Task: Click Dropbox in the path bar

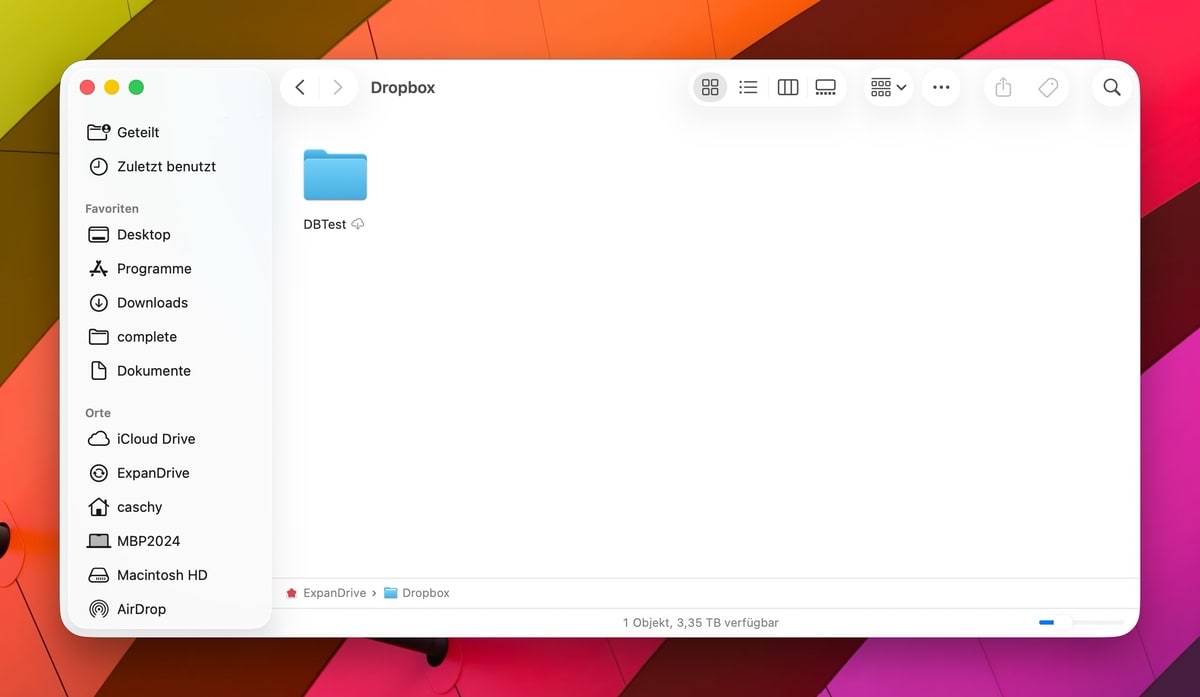Action: pos(425,593)
